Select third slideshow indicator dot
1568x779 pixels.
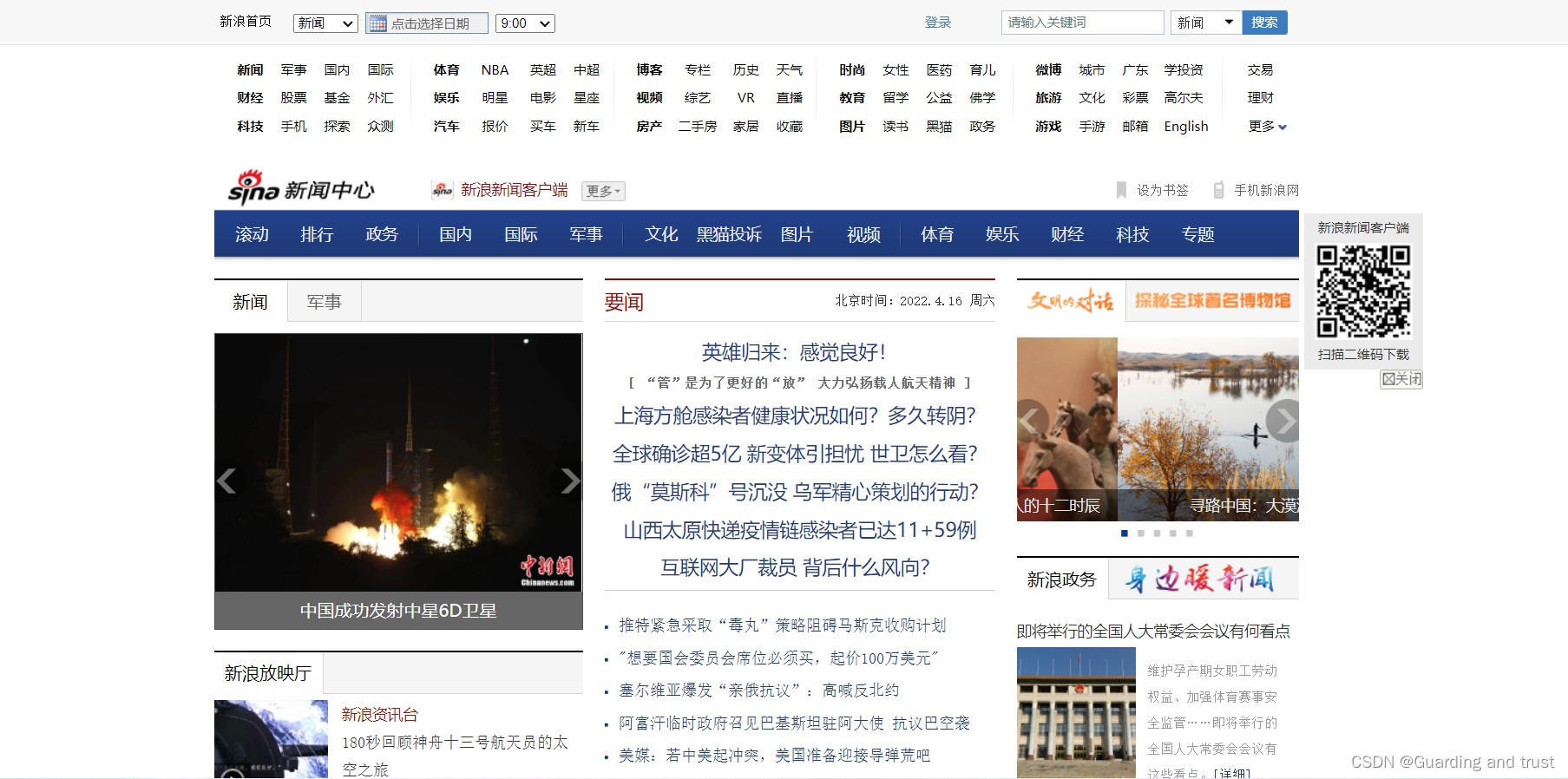pyautogui.click(x=1157, y=534)
